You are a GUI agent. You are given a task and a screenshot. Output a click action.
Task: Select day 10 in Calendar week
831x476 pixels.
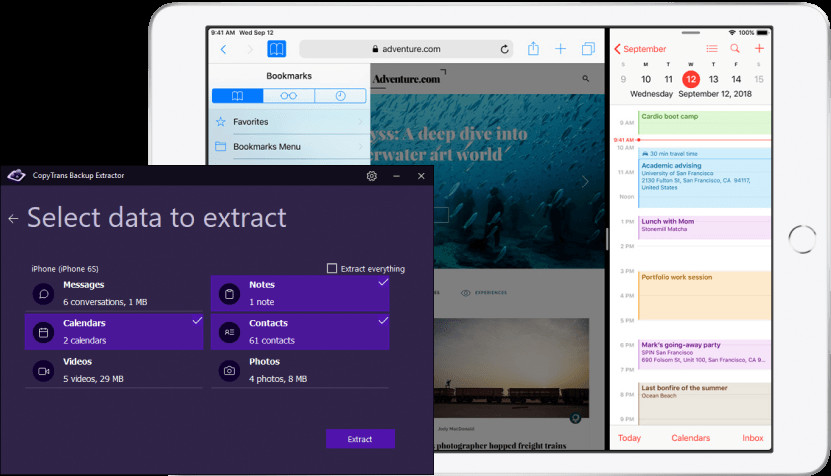click(x=646, y=80)
